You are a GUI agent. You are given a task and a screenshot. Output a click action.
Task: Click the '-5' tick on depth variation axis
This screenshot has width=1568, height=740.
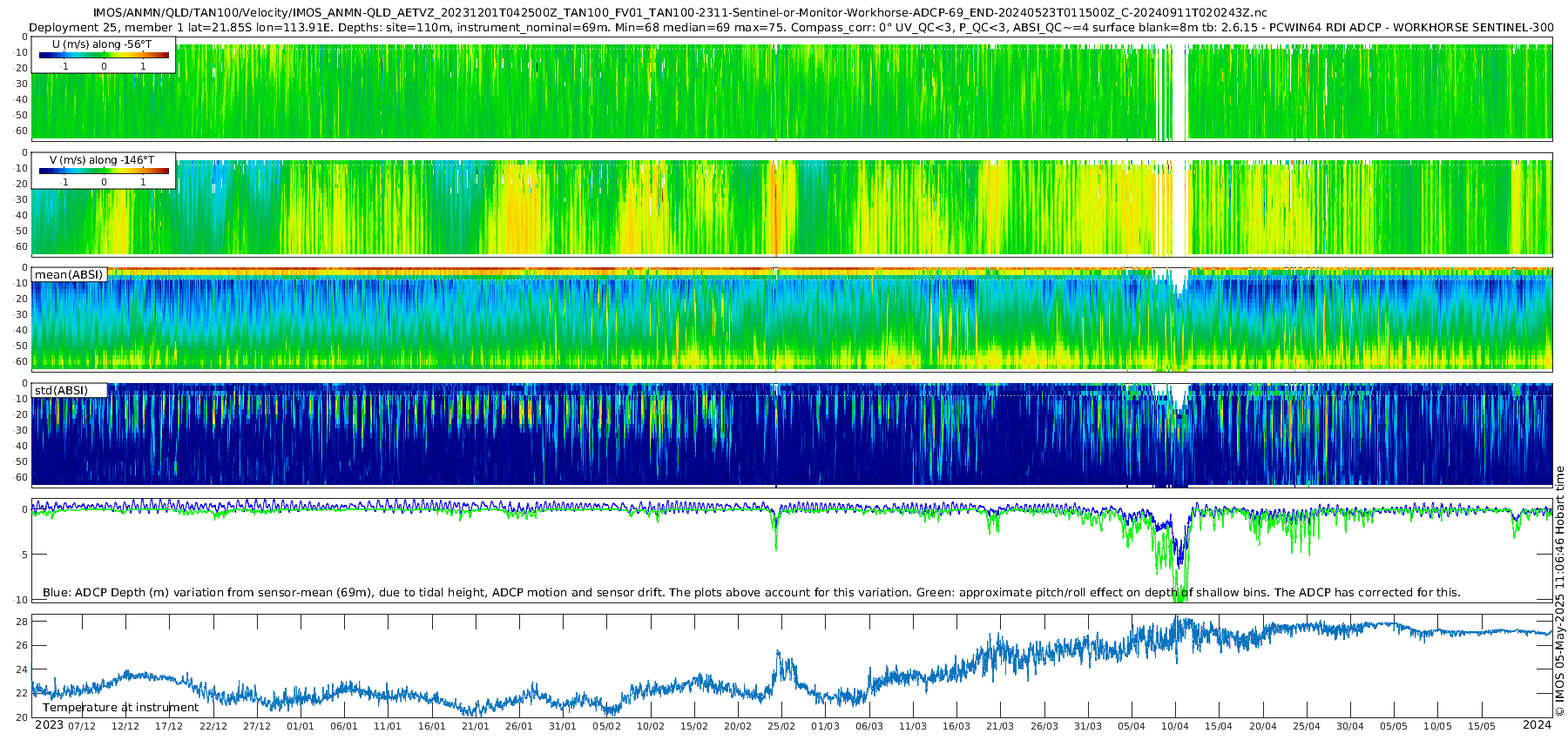(x=24, y=555)
